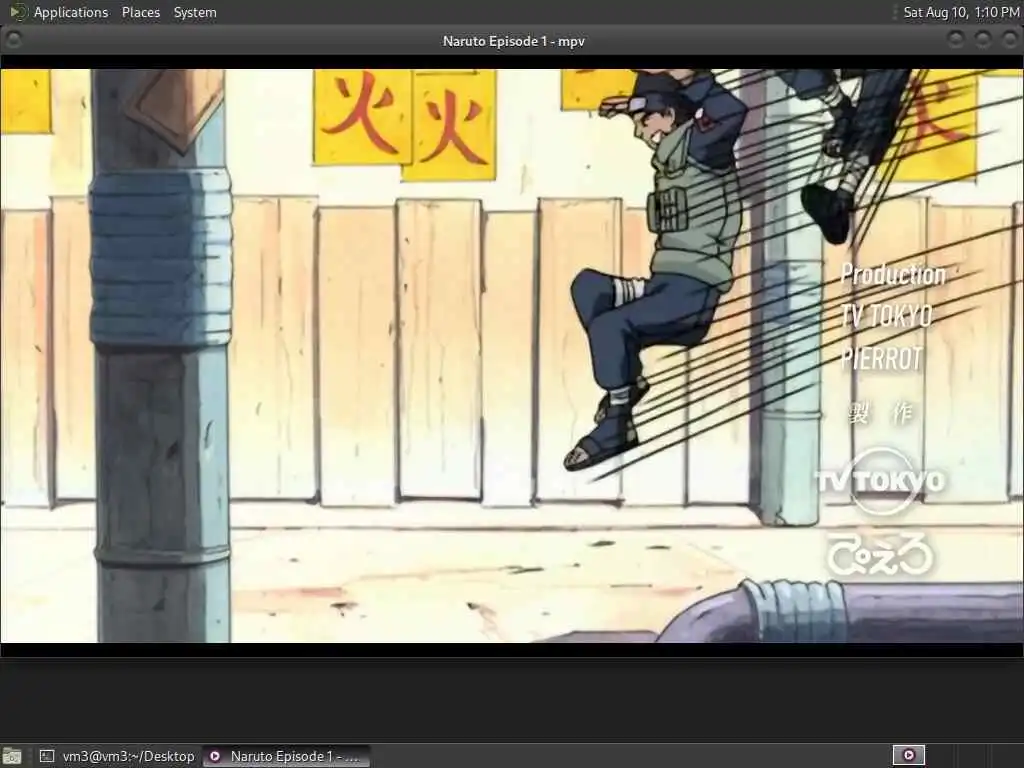Open the System menu
The width and height of the screenshot is (1024, 768).
click(x=195, y=12)
